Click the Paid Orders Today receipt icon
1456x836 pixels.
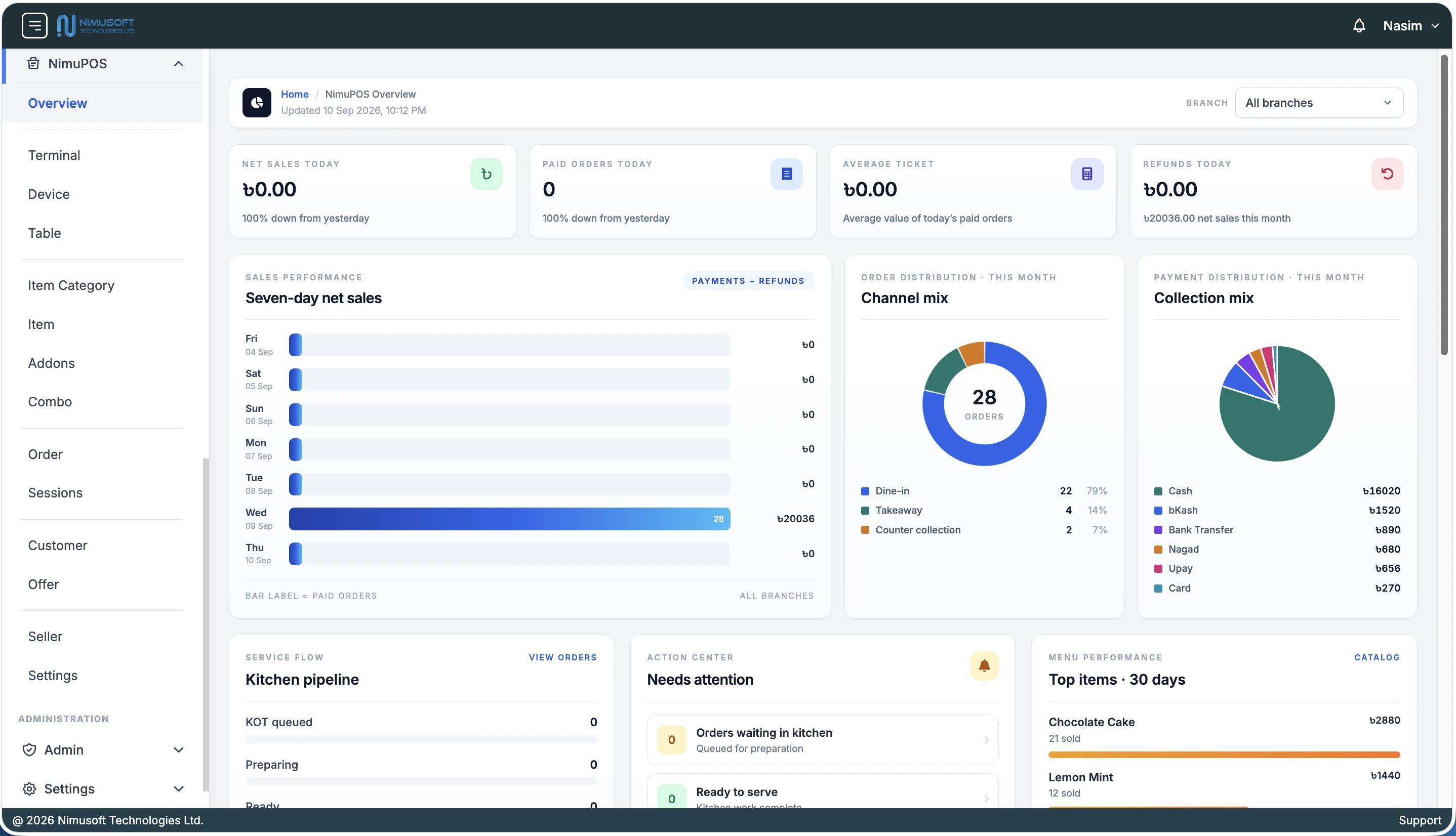coord(786,174)
